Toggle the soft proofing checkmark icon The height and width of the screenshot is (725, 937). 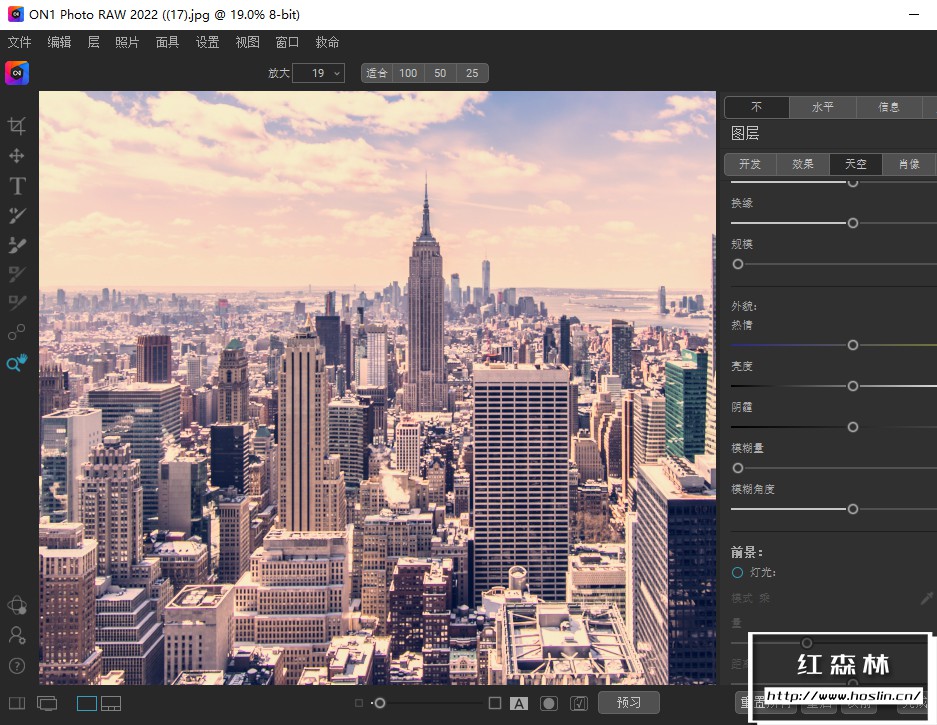[x=578, y=703]
